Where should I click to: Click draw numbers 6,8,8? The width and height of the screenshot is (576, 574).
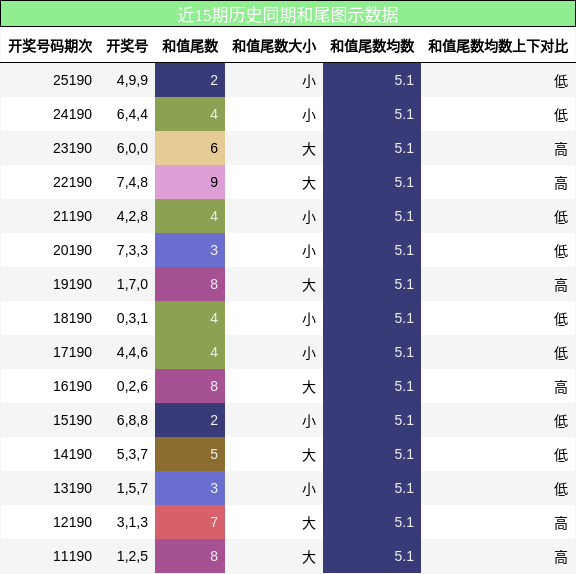tap(132, 420)
